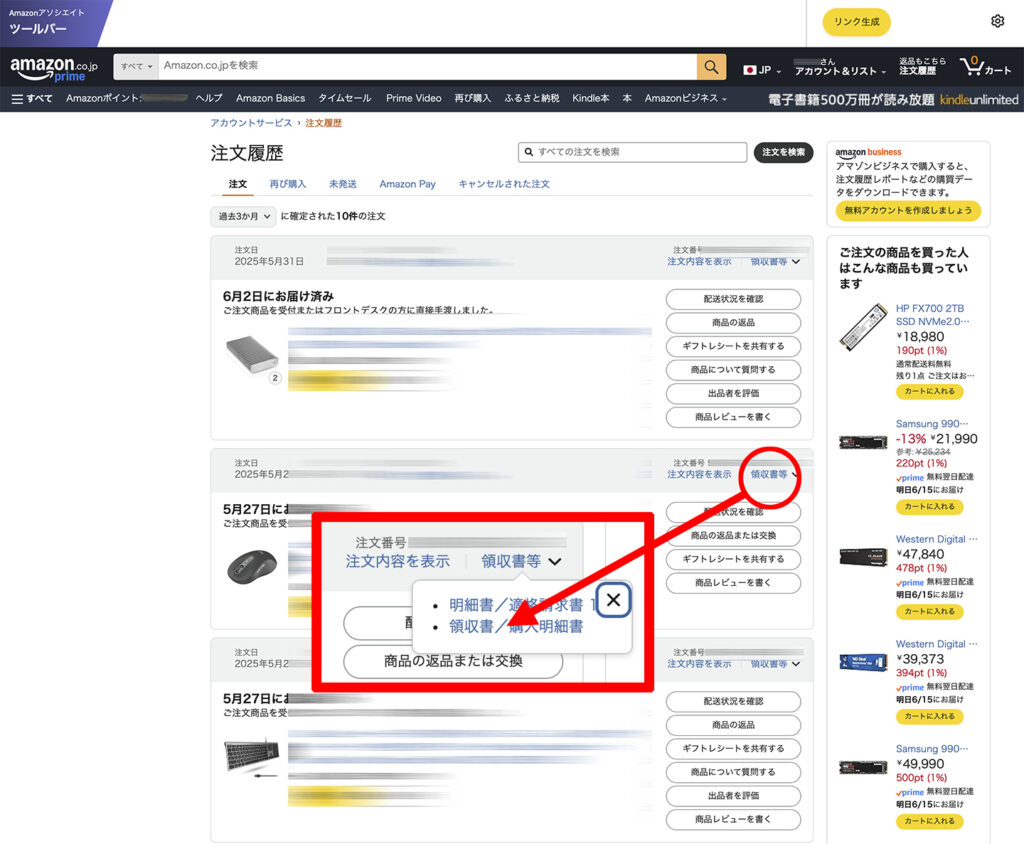Screen dimensions: 1024x844
Task: Go to 返品もこちら 注文履歴 in header
Action: (x=922, y=66)
